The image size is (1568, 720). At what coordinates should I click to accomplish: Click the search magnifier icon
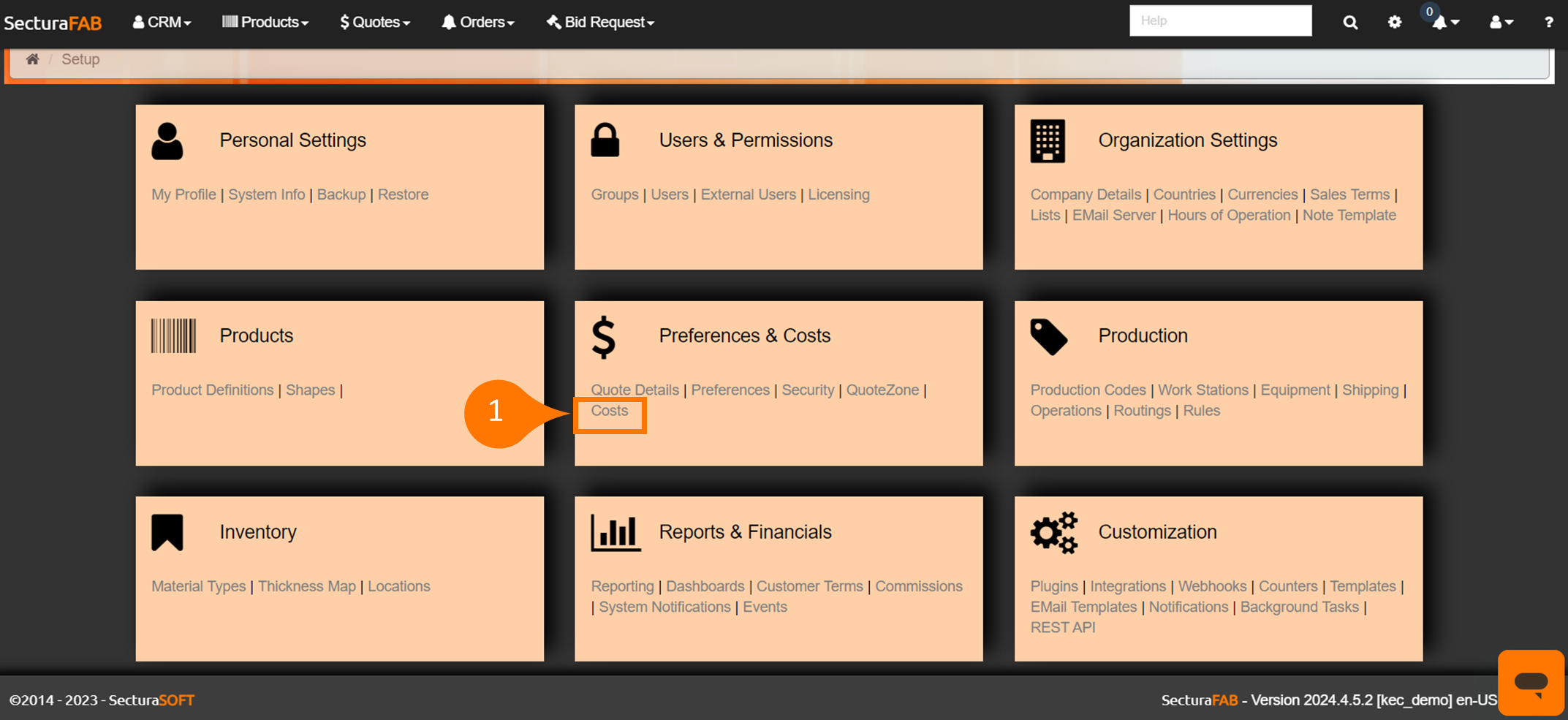point(1350,22)
